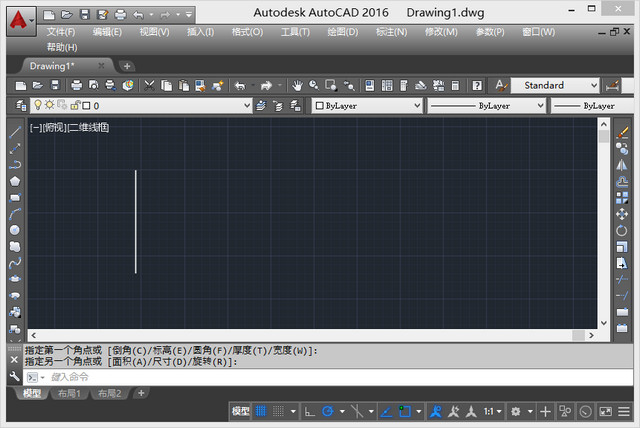This screenshot has height=428, width=640.
Task: Select the Spline draw tool
Action: click(x=15, y=263)
